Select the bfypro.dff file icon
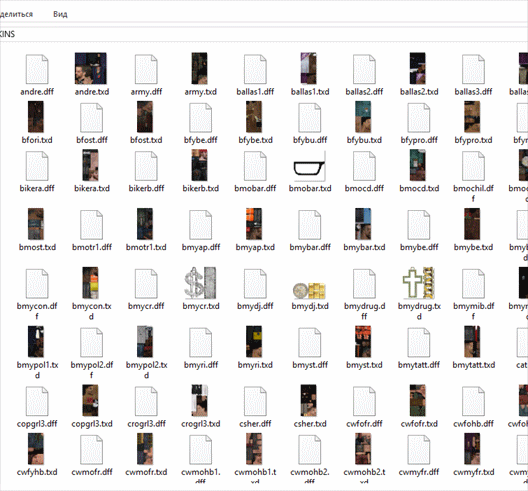Image resolution: width=528 pixels, height=491 pixels. [x=419, y=118]
